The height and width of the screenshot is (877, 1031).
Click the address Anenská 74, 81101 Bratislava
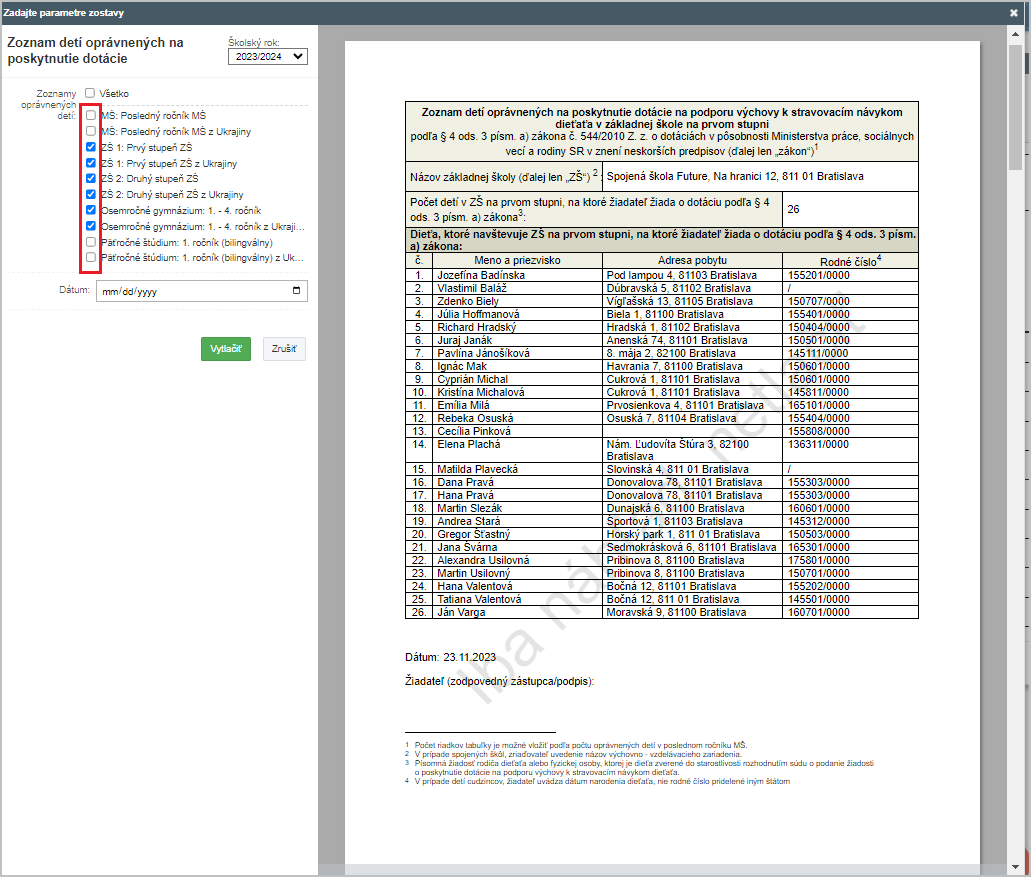(677, 341)
